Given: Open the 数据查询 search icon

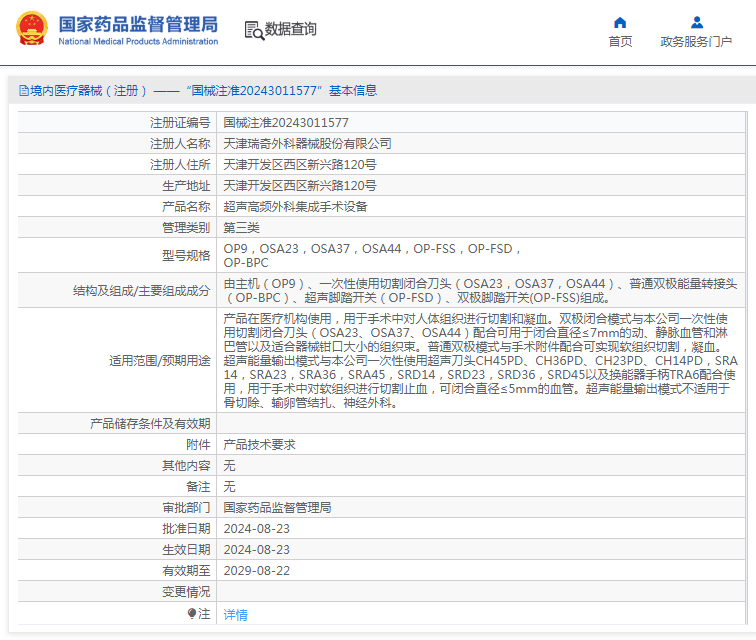Looking at the screenshot, I should 254,30.
